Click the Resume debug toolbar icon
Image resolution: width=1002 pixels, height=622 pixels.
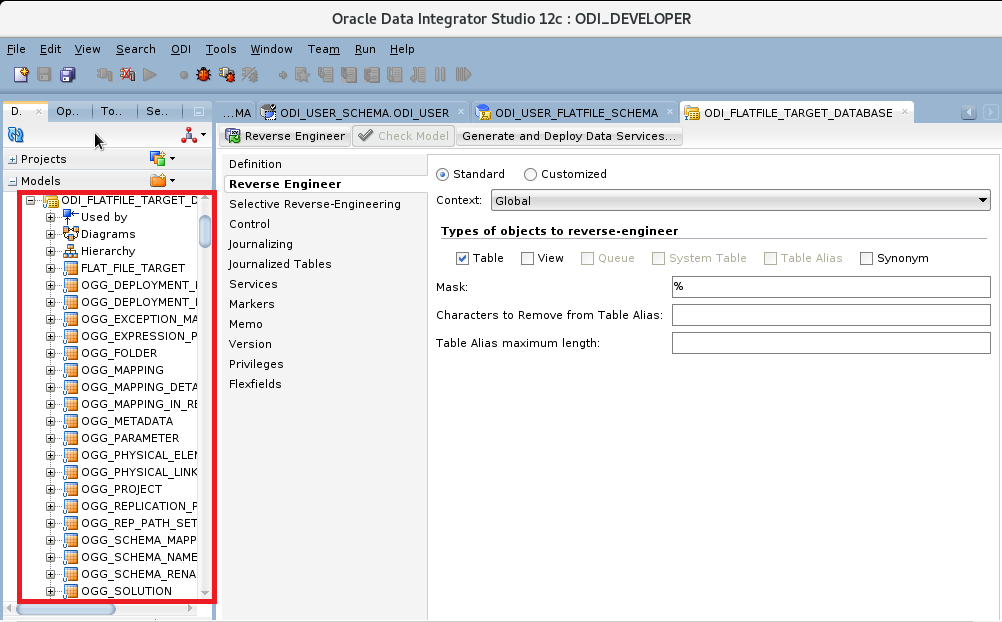[463, 75]
